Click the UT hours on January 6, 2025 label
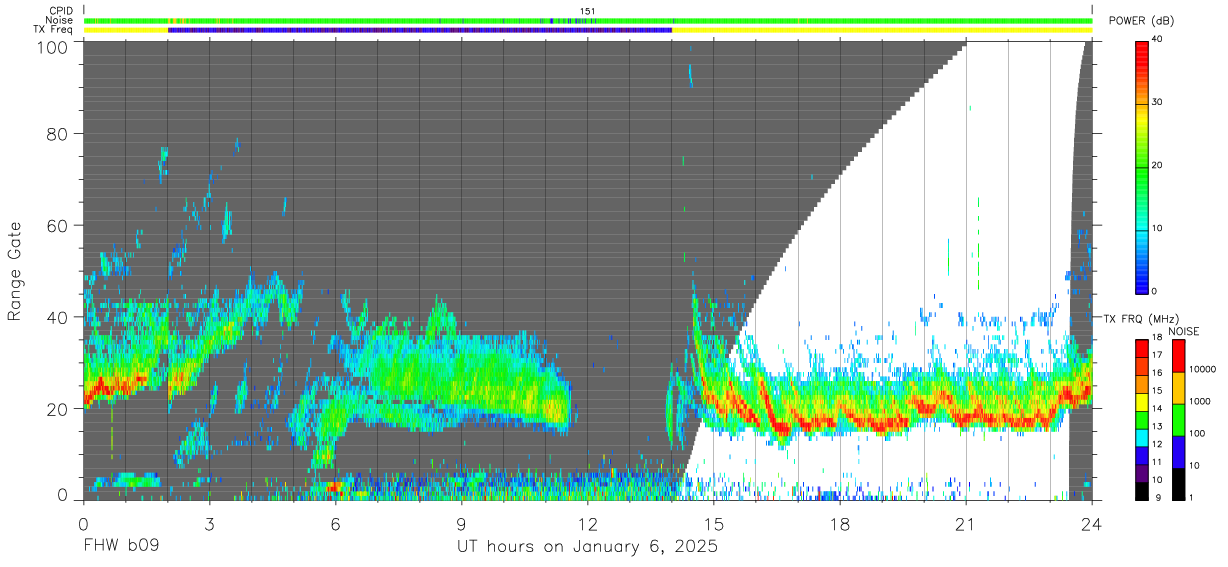Viewport: 1228px width, 567px height. [587, 547]
